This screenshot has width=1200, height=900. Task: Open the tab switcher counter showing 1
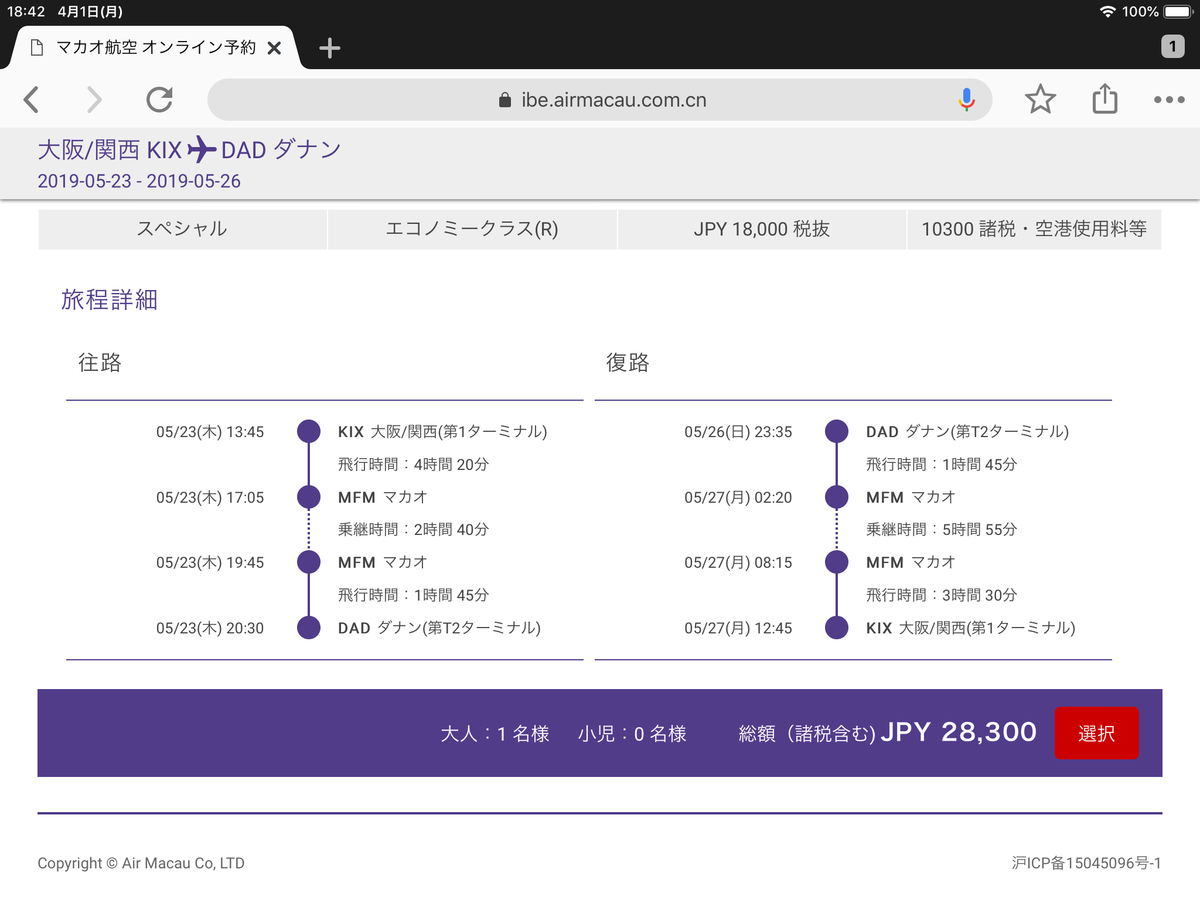pos(1172,46)
